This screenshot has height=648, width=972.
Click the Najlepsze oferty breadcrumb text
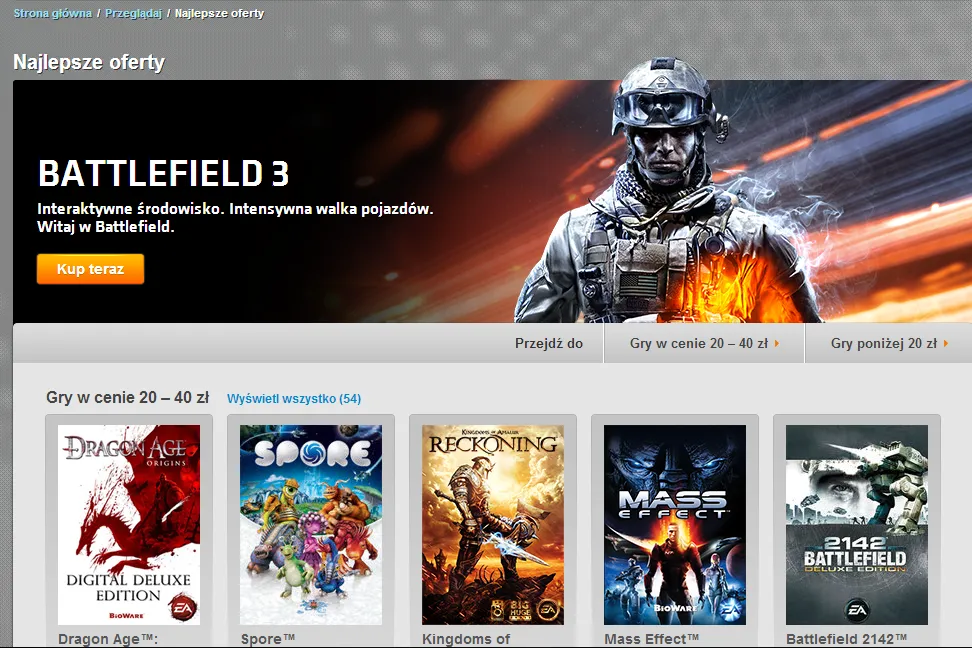219,13
